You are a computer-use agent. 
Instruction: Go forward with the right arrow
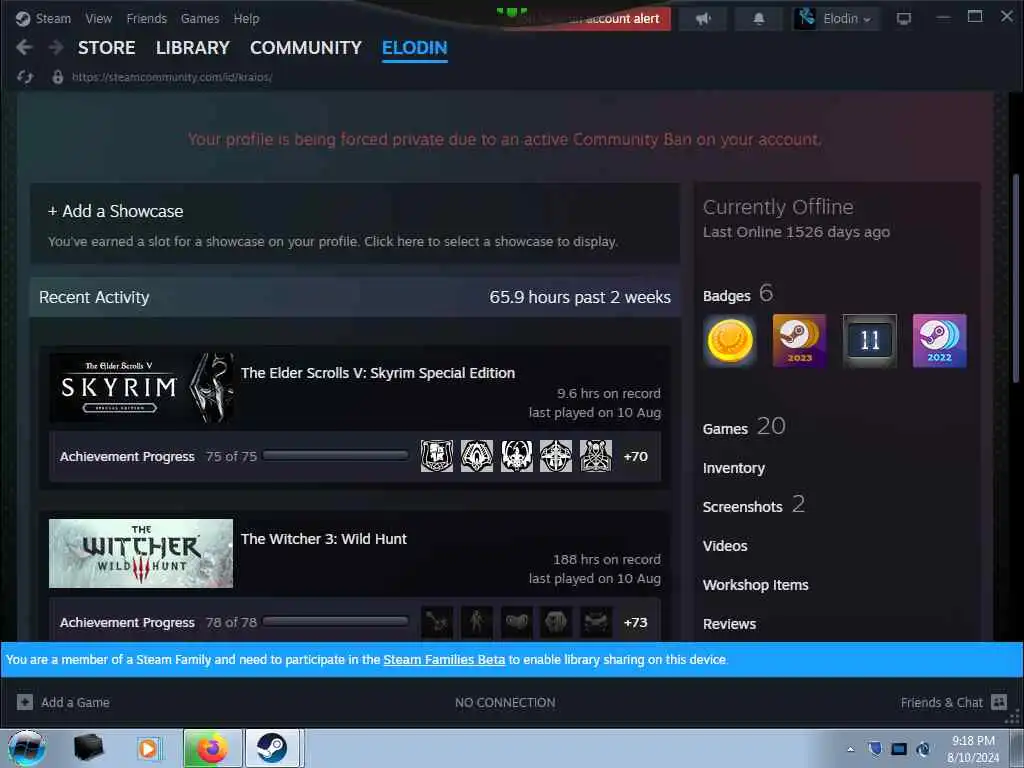point(56,47)
